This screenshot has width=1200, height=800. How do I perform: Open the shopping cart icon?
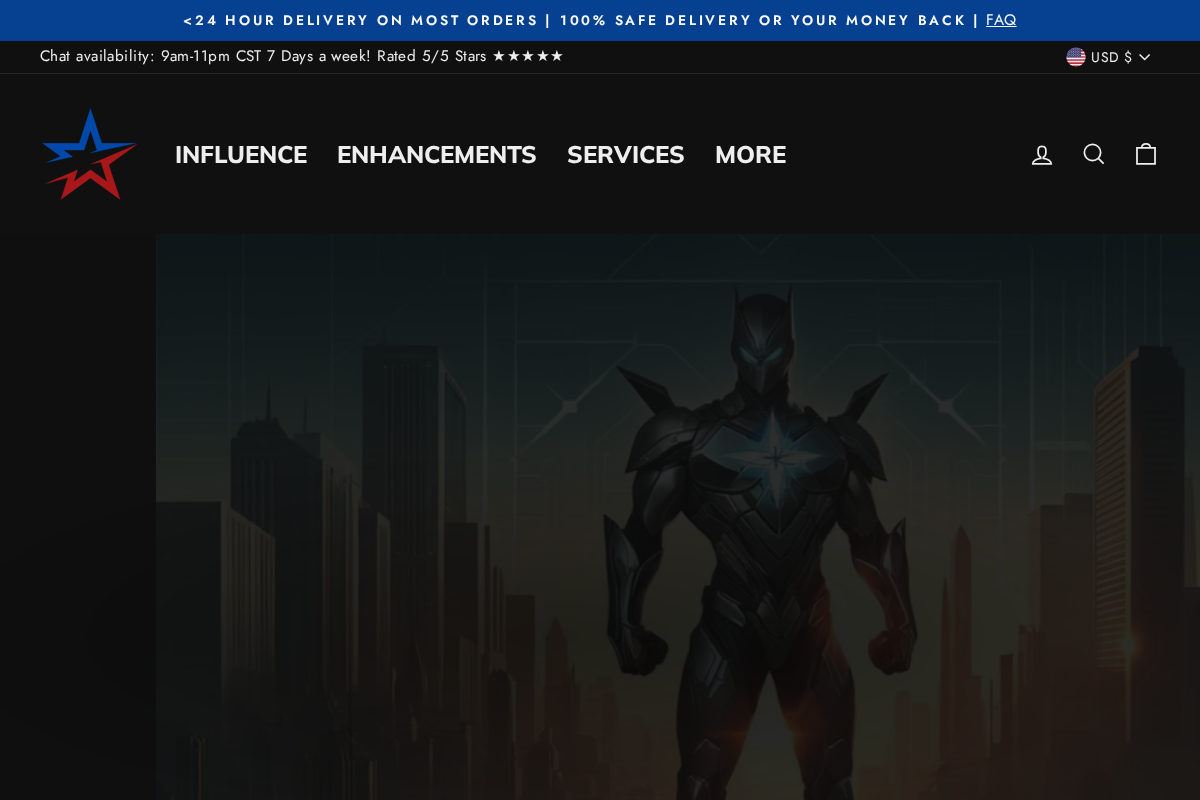click(1145, 154)
